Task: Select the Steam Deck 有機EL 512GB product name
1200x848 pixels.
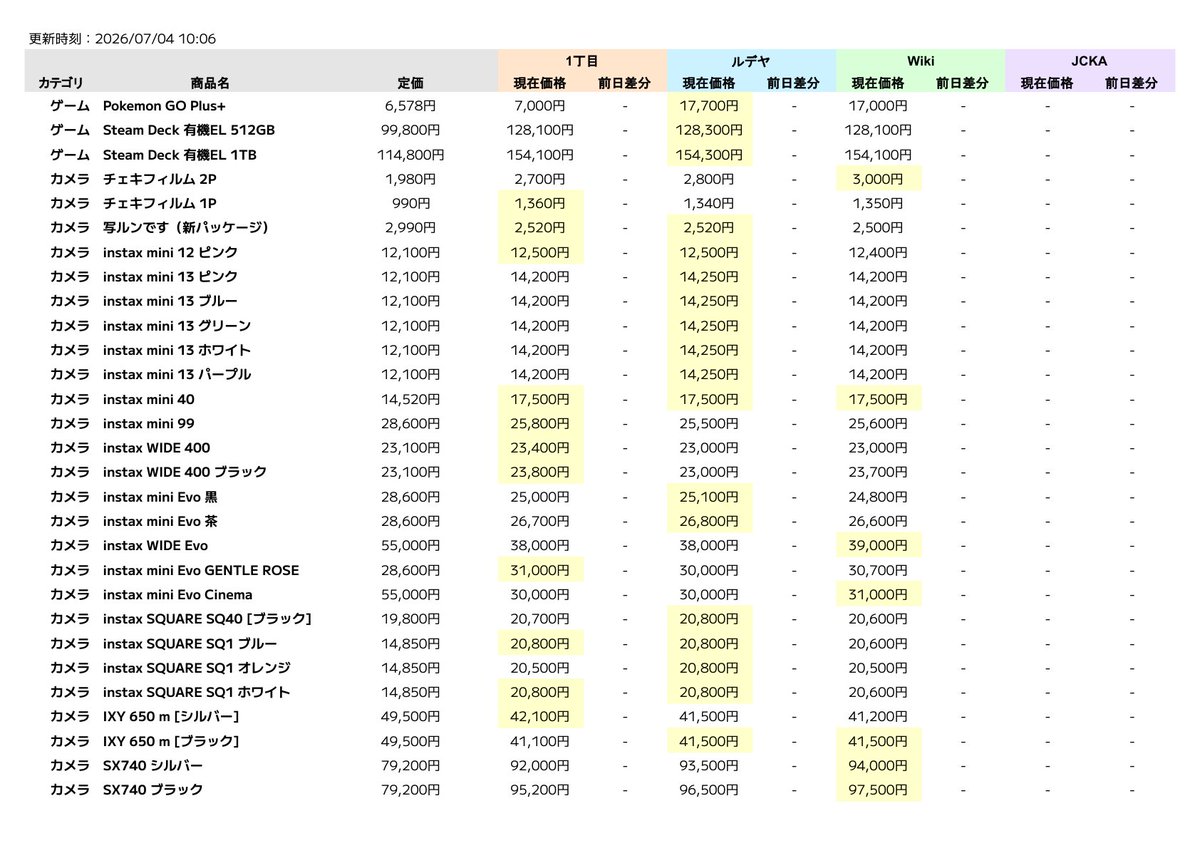Action: pos(189,130)
